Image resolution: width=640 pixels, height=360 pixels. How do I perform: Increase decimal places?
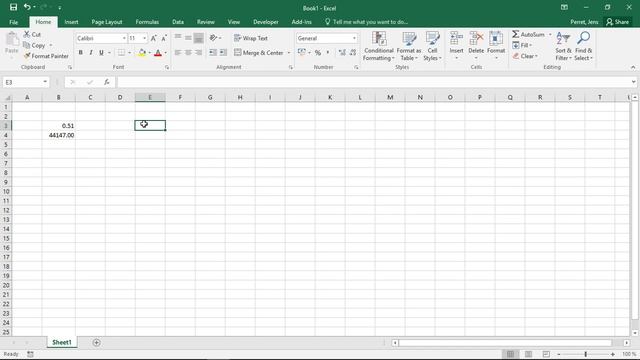click(x=342, y=53)
